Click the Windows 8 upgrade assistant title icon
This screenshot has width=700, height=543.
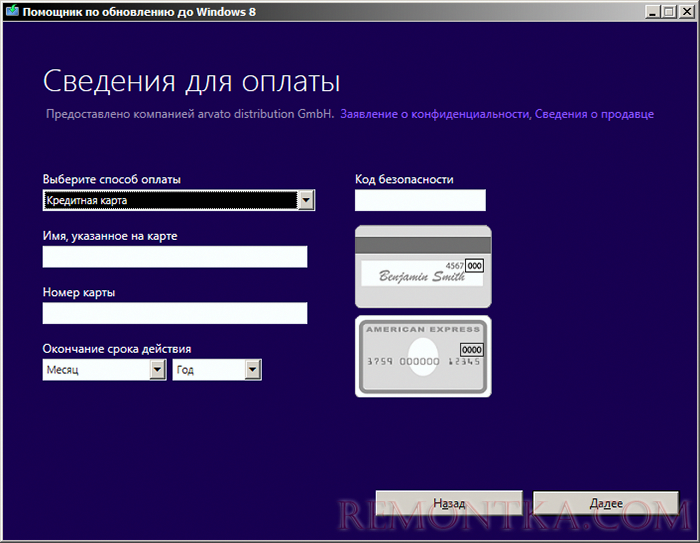pyautogui.click(x=12, y=11)
